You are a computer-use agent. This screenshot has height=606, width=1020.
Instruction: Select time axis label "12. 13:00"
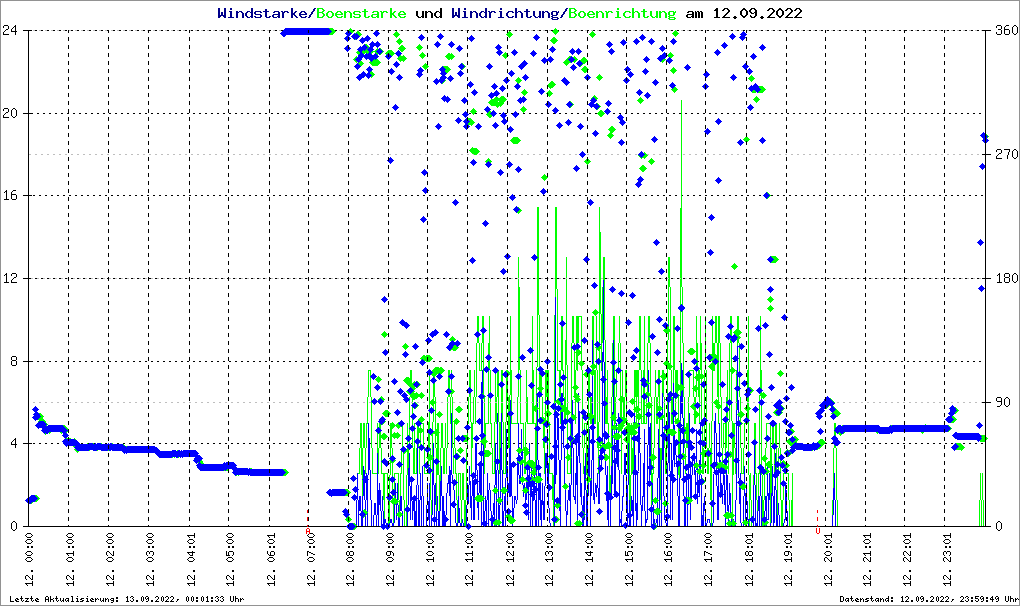548,559
